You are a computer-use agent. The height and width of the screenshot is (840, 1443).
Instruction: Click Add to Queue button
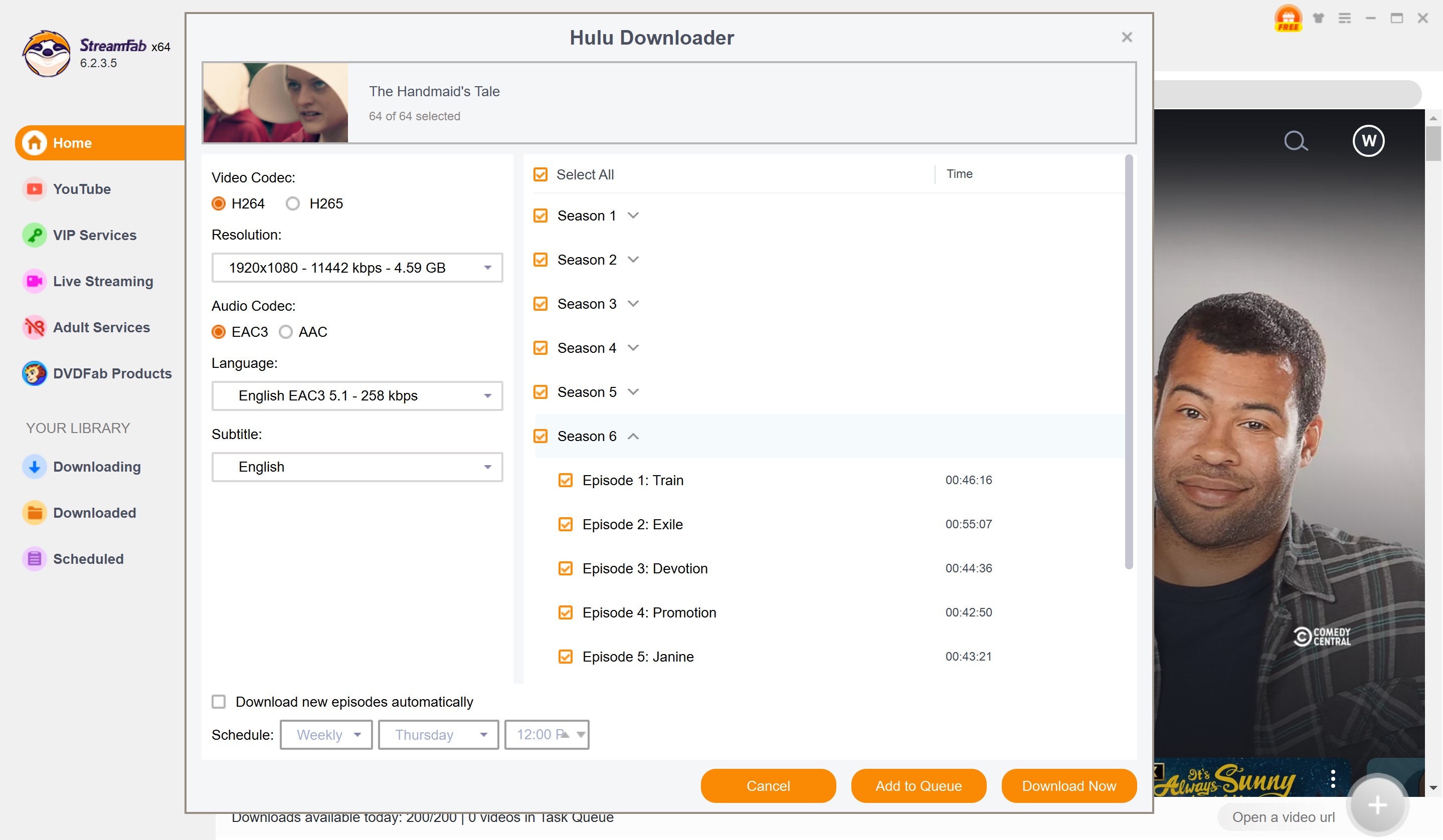919,786
